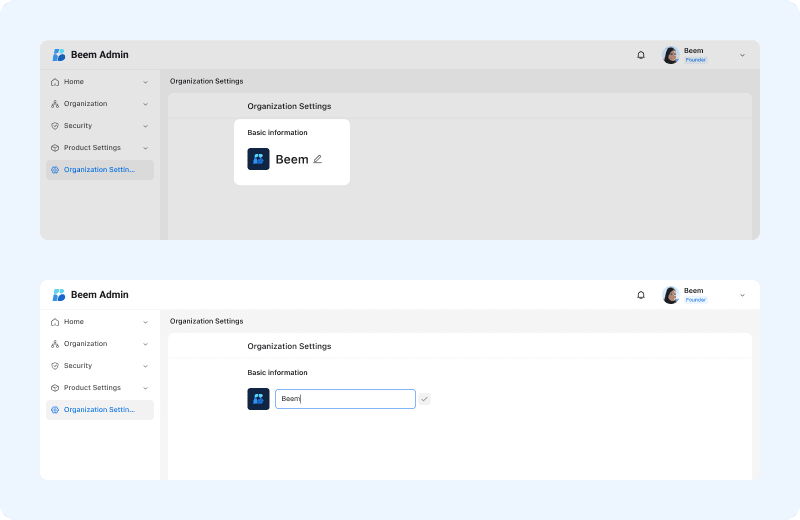
Task: Click the Security shield icon in lower sidebar
Action: point(55,366)
